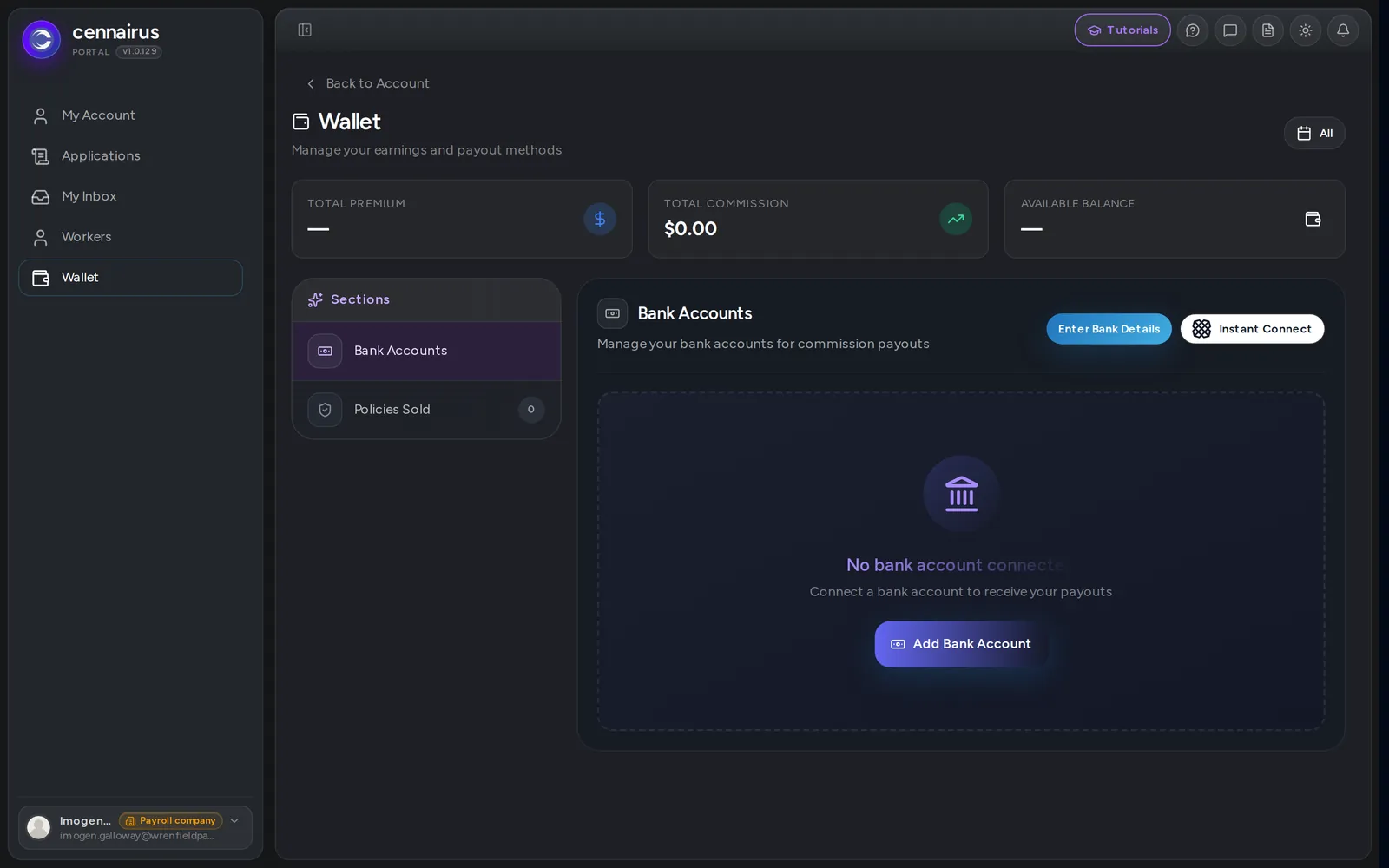
Task: Open the All date filter dropdown
Action: point(1314,133)
